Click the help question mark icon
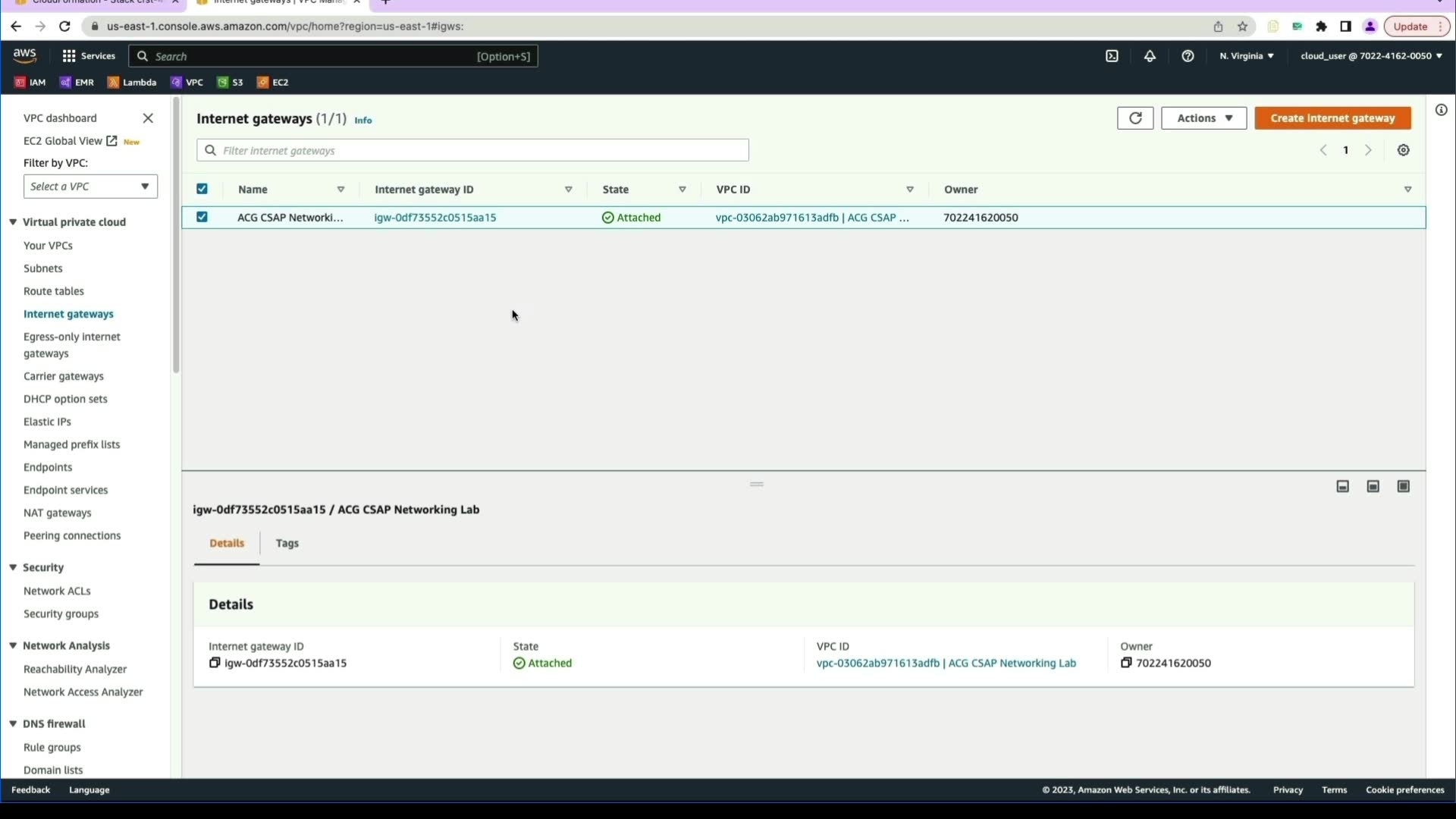 point(1188,56)
